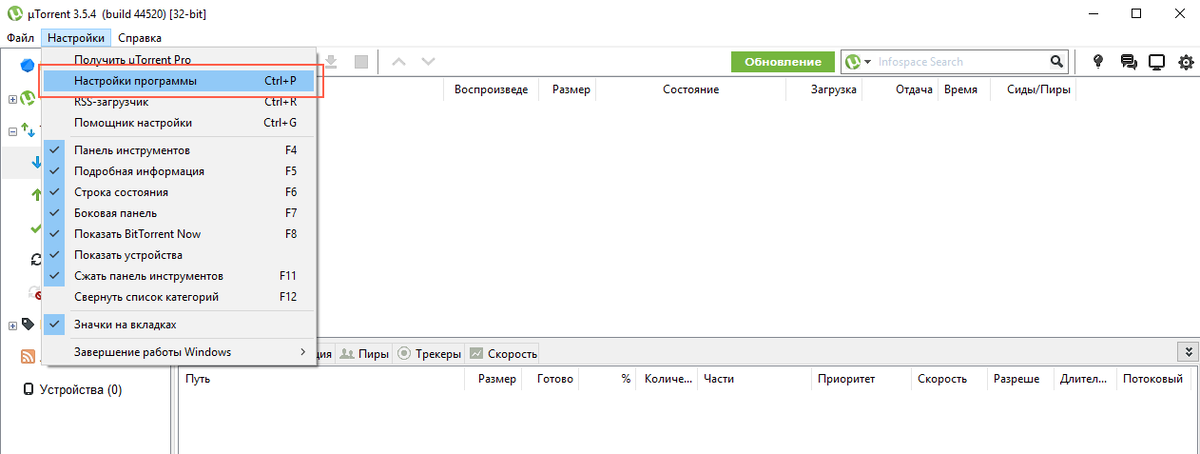Expand the Завершение работы Windows submenu
This screenshot has width=1200, height=454.
(180, 352)
